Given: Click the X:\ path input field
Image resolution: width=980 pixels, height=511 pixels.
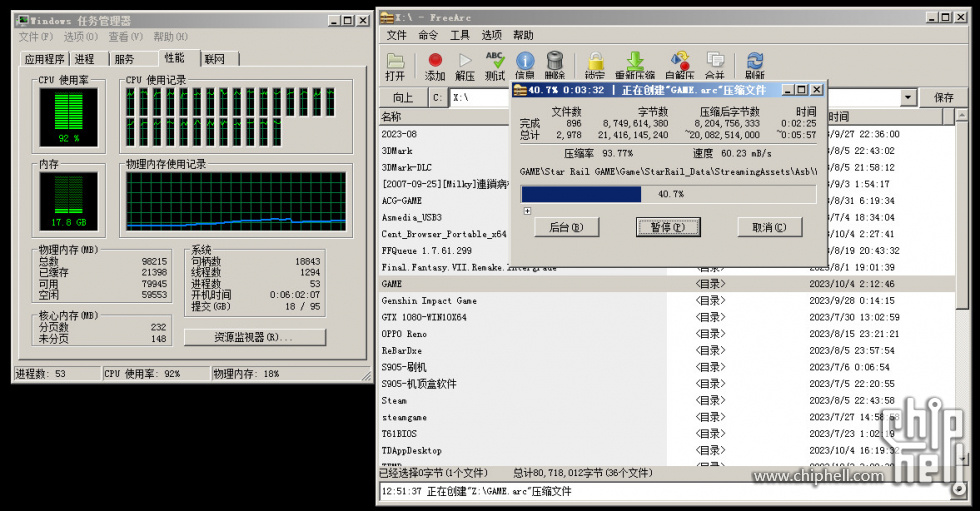Looking at the screenshot, I should (x=480, y=97).
